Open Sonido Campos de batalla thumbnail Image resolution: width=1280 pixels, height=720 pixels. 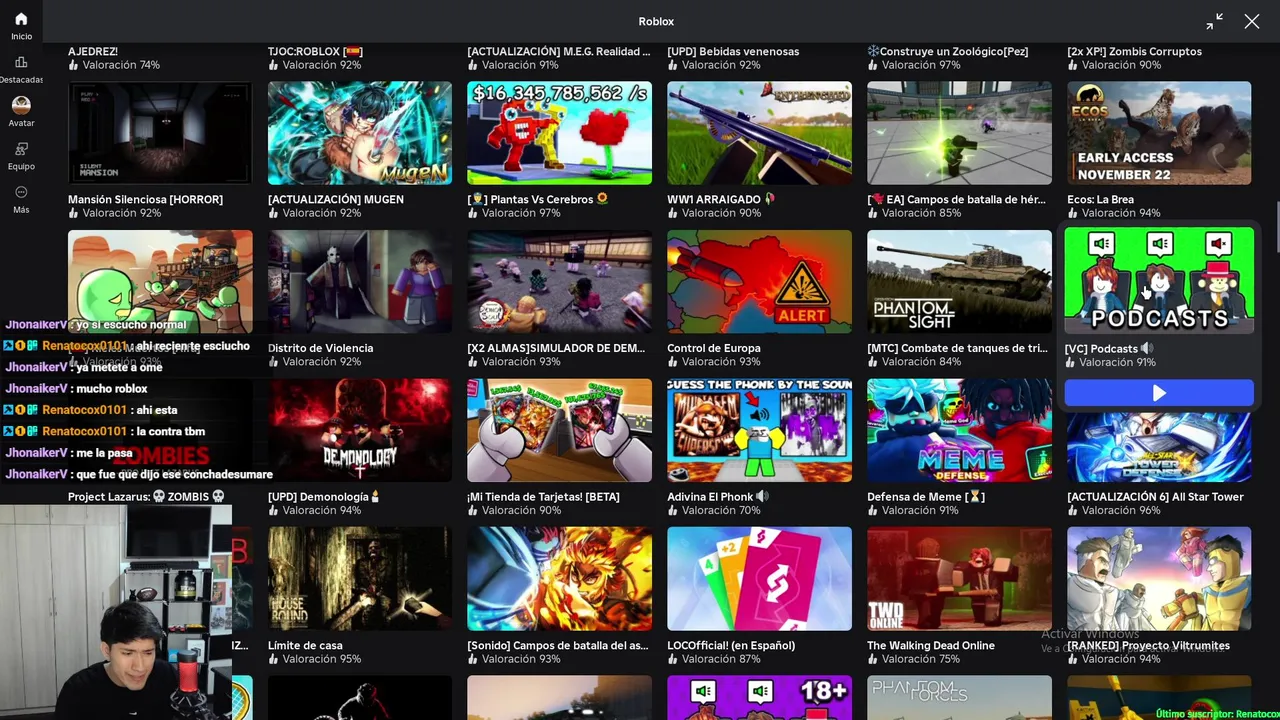[x=559, y=579]
